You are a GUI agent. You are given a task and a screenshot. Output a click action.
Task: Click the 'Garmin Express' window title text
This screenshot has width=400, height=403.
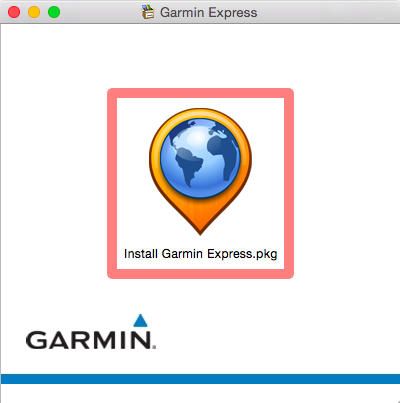pyautogui.click(x=209, y=13)
